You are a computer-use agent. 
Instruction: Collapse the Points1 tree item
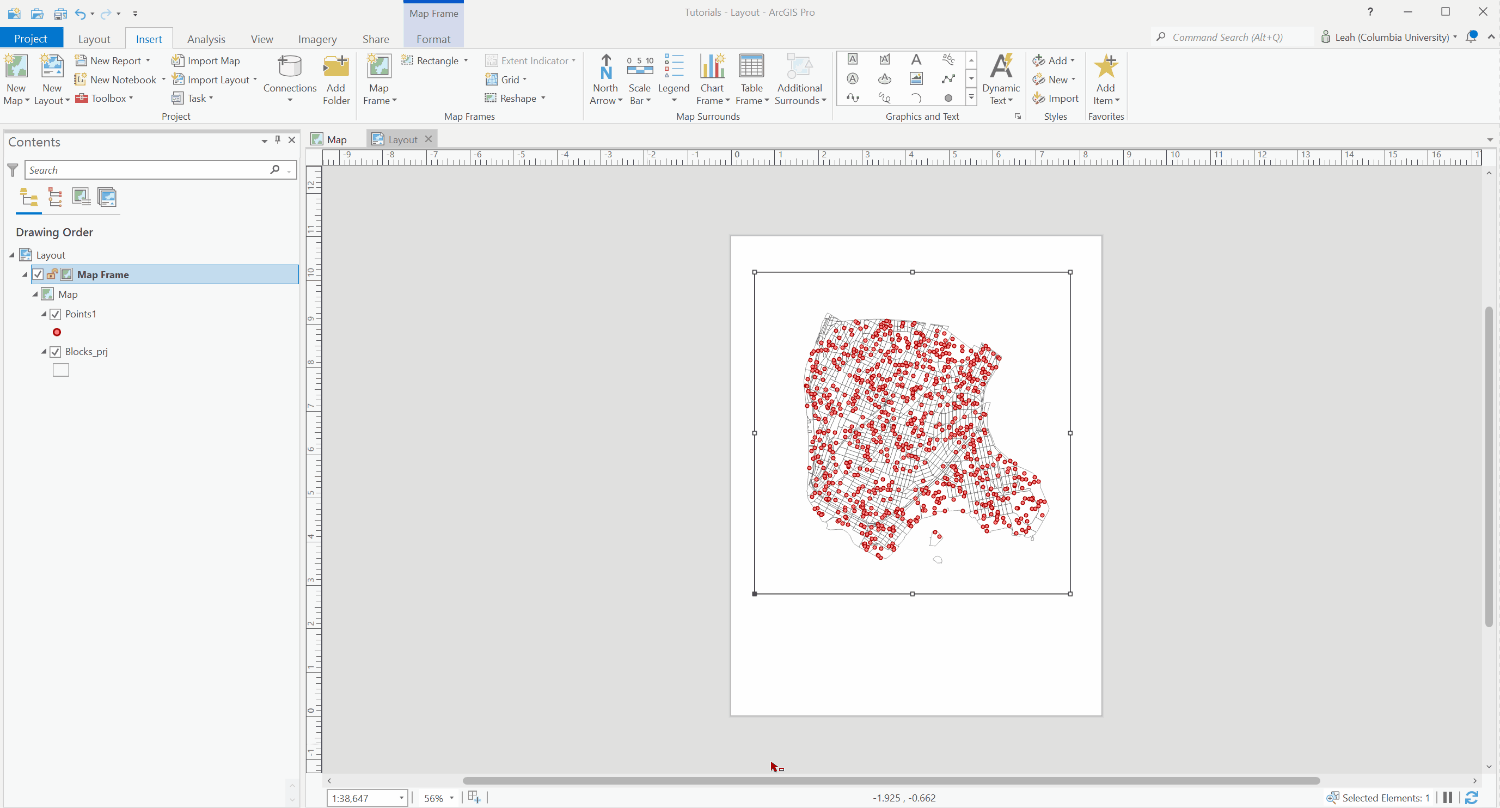tap(45, 313)
